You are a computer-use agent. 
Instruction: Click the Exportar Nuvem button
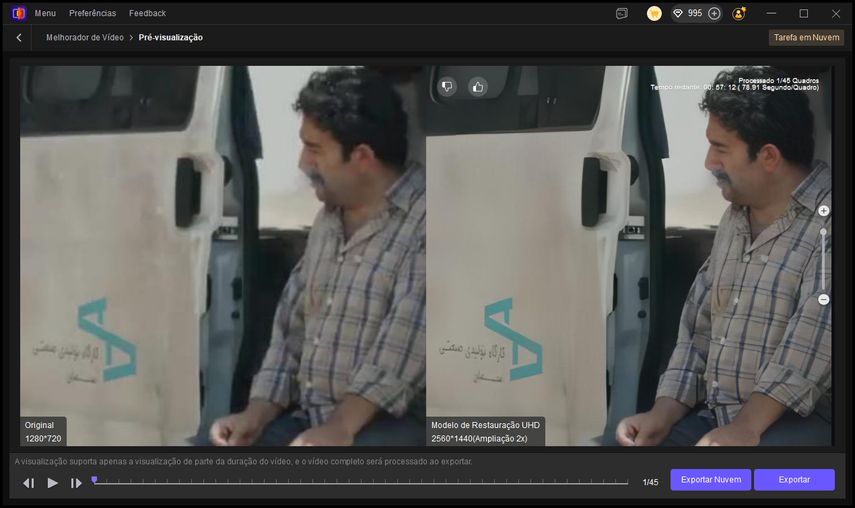pos(710,480)
